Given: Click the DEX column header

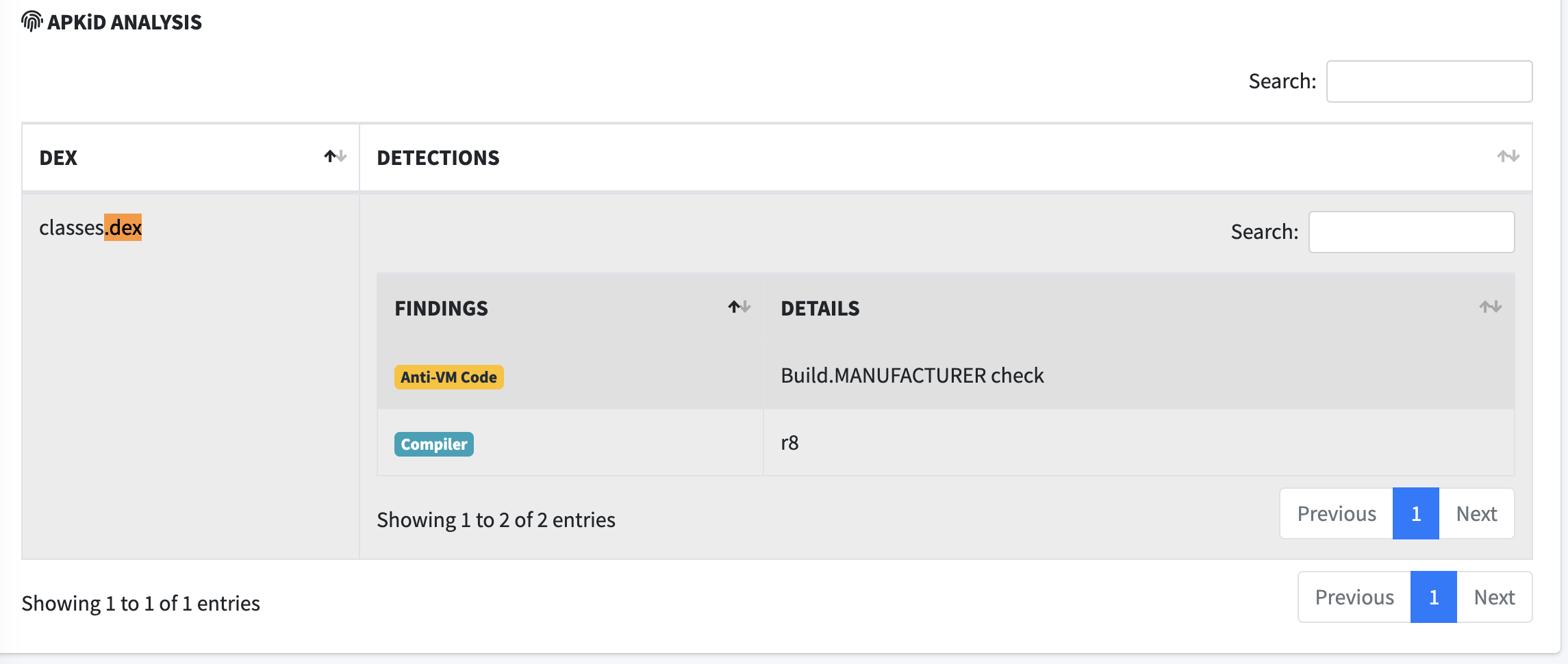Looking at the screenshot, I should click(x=190, y=157).
